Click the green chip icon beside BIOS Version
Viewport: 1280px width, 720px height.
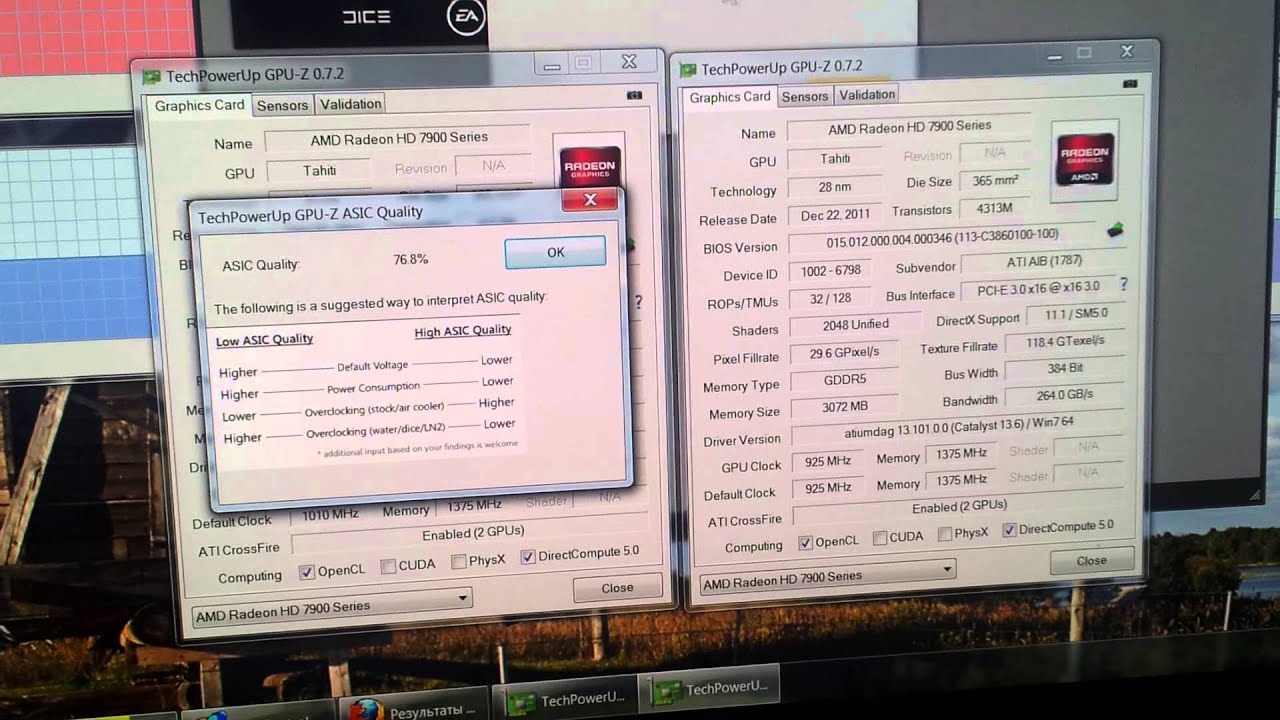tap(1115, 229)
